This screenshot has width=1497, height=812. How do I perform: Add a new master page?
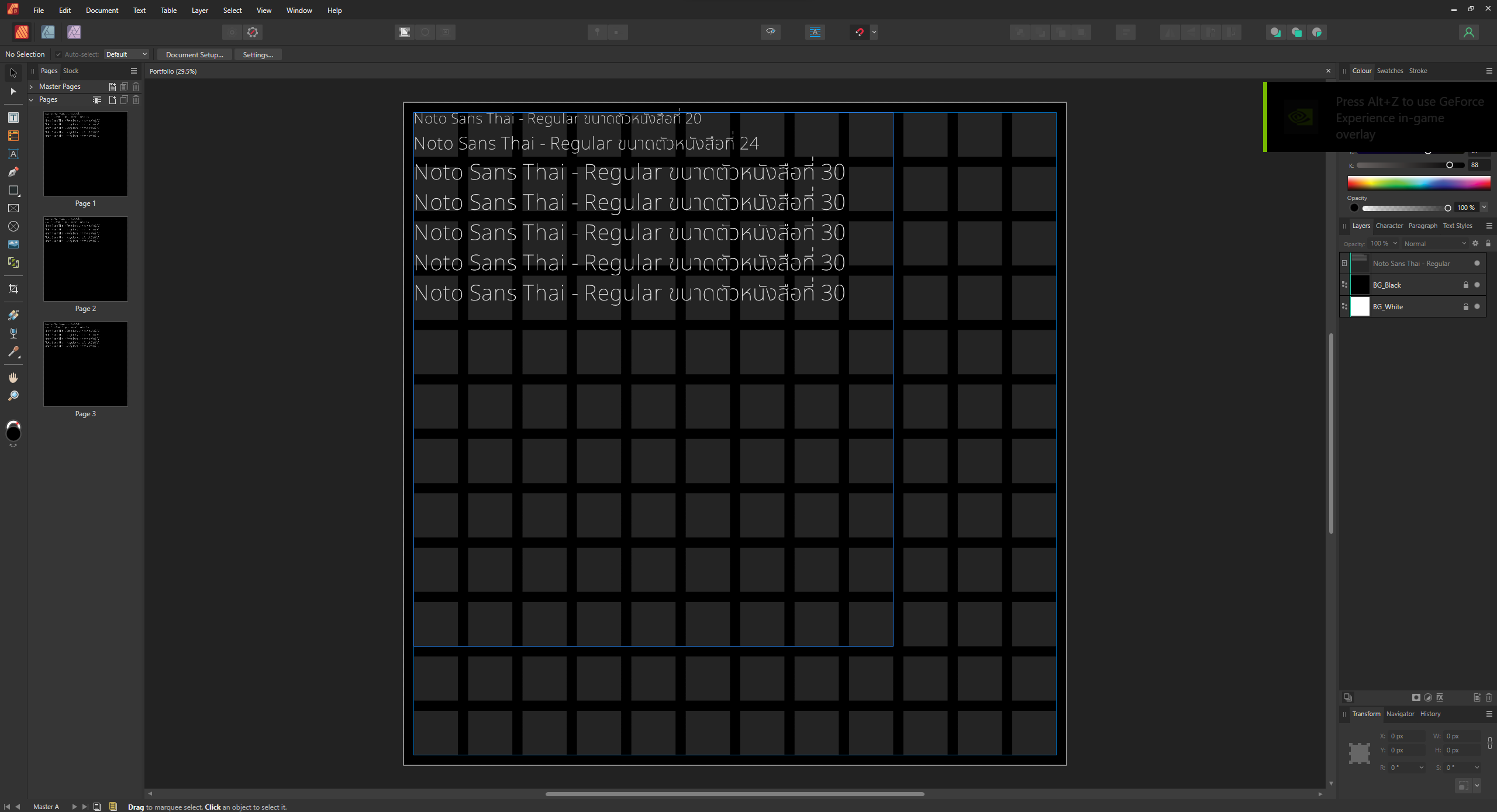coord(112,87)
